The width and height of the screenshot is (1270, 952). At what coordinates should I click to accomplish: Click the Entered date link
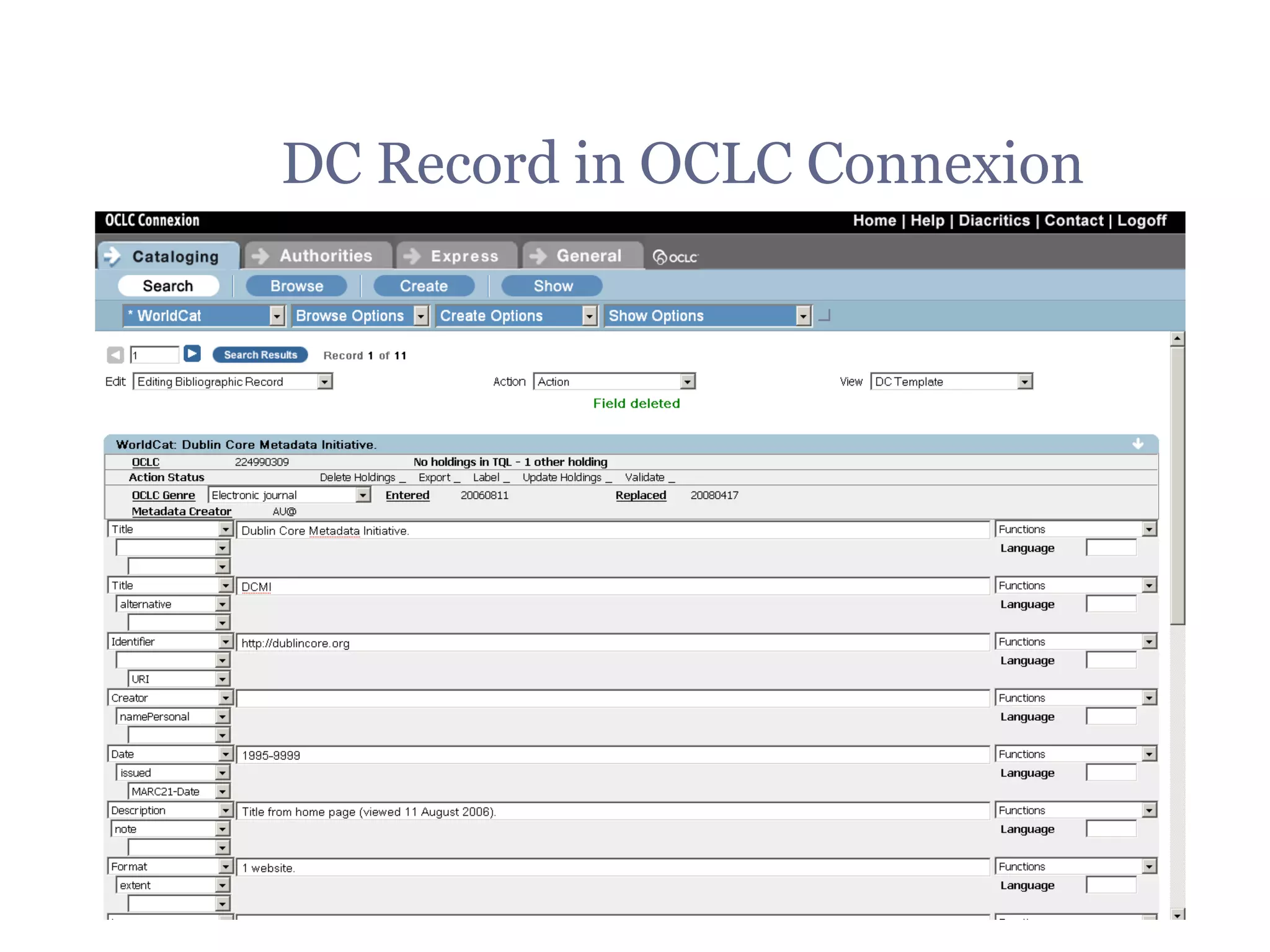coord(407,495)
